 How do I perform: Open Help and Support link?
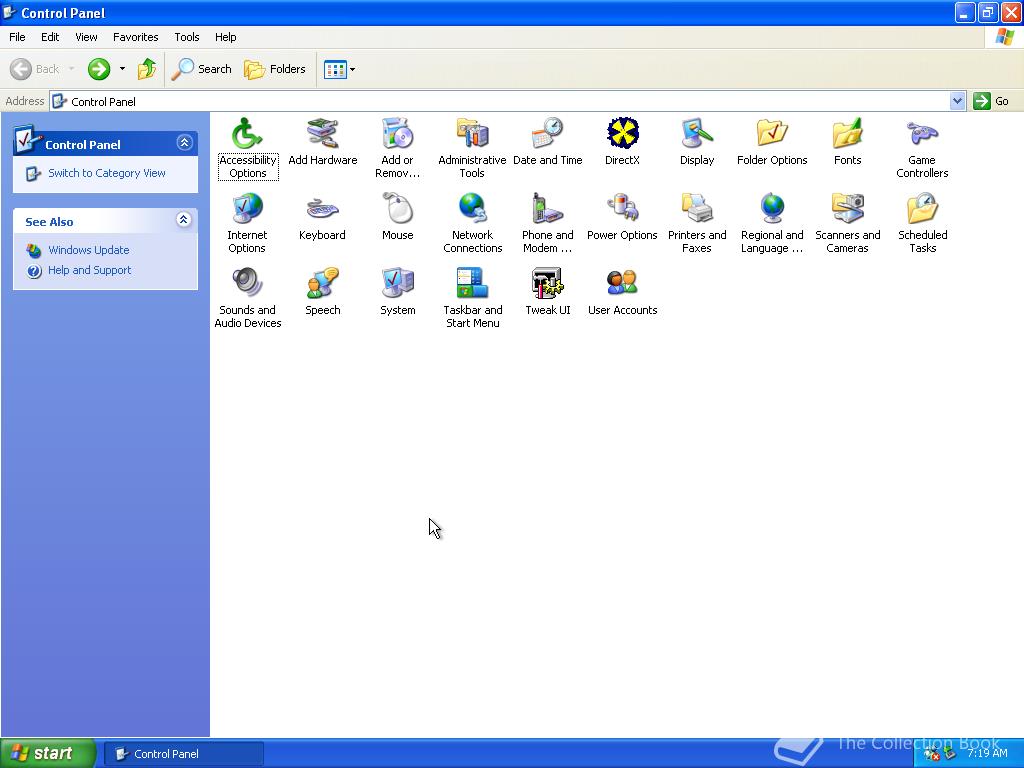(89, 270)
